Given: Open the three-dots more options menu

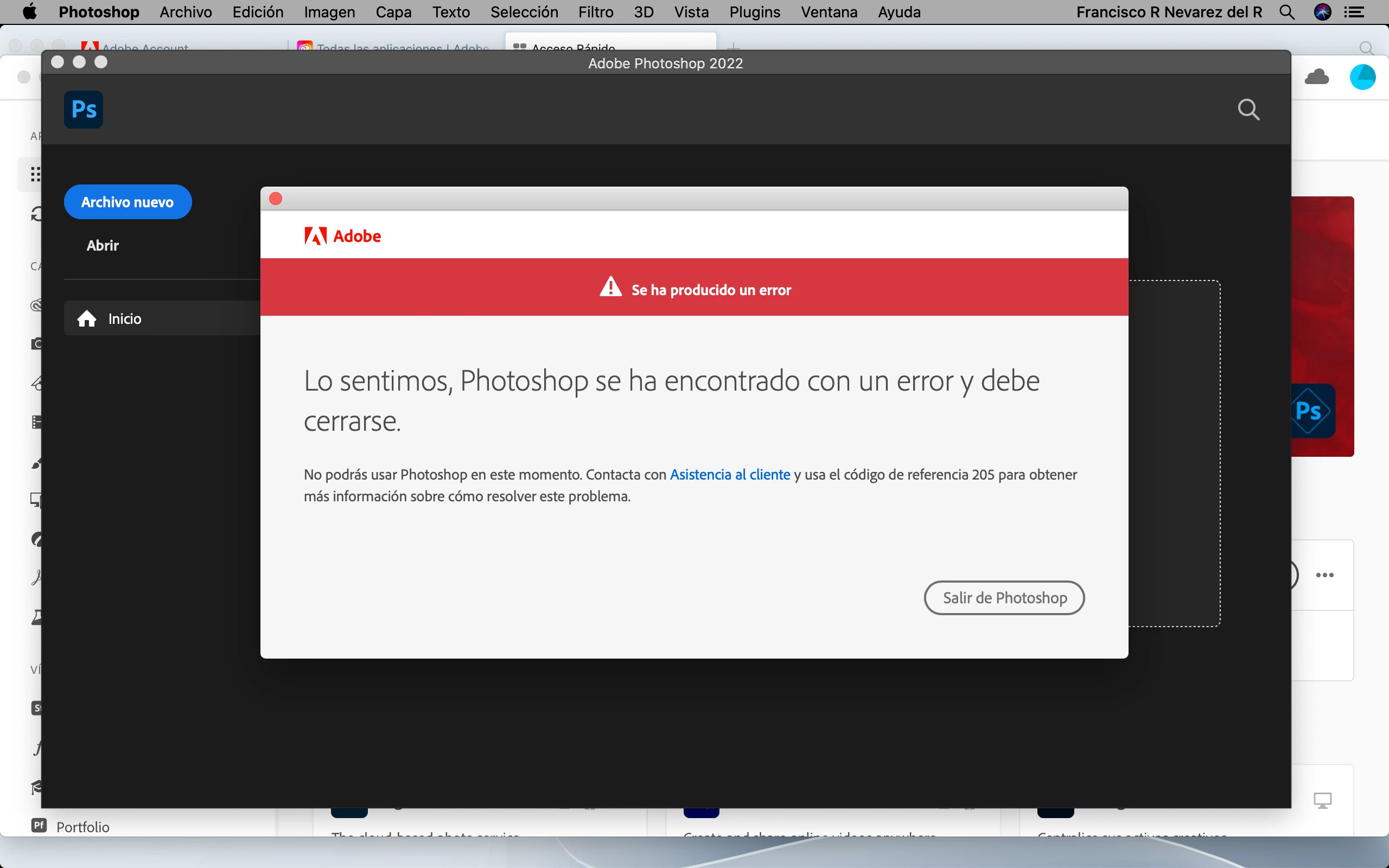Looking at the screenshot, I should [1325, 575].
